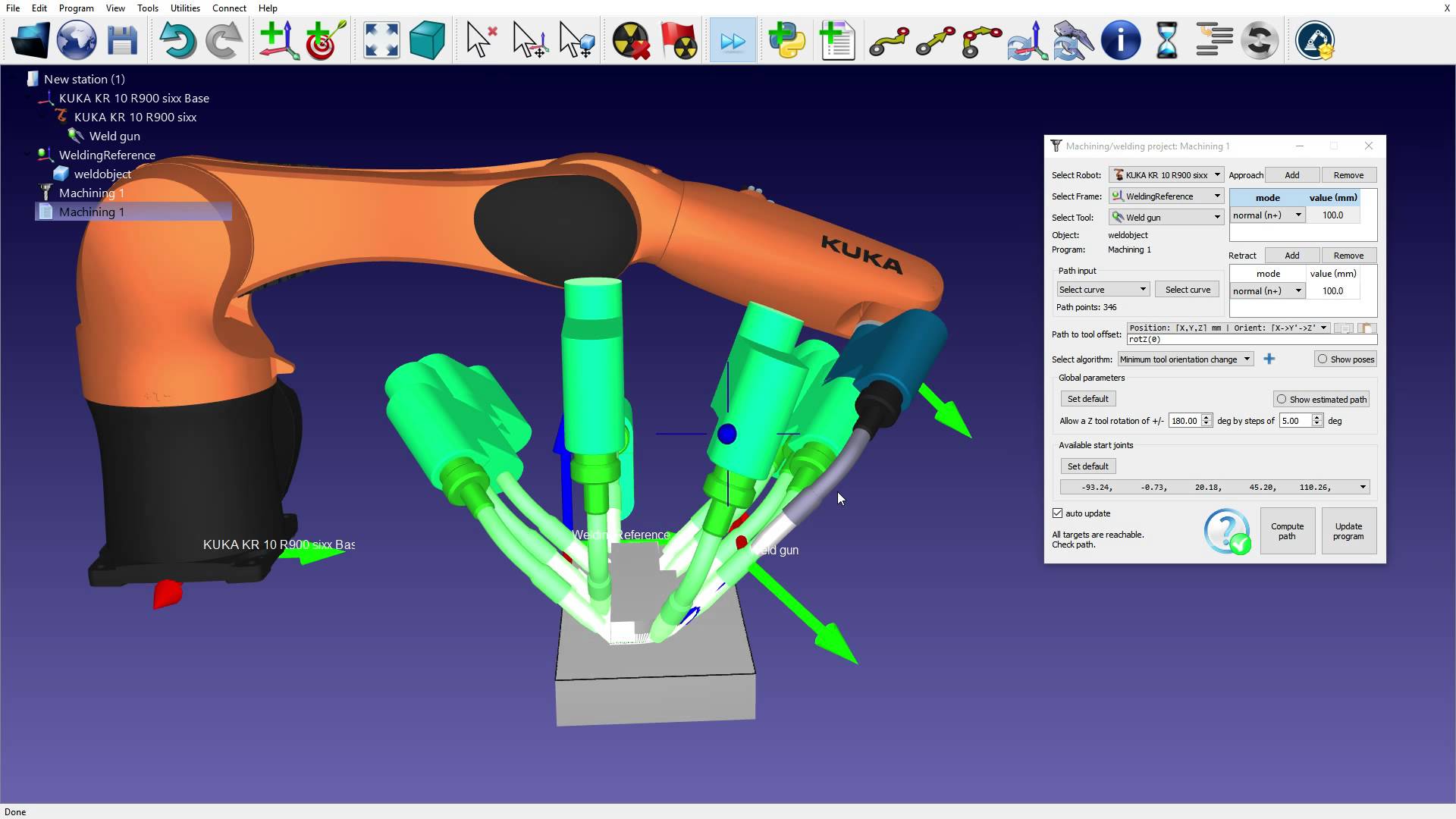Screen dimensions: 1456x819
Task: Open the Select algorithm dropdown
Action: pos(1185,359)
